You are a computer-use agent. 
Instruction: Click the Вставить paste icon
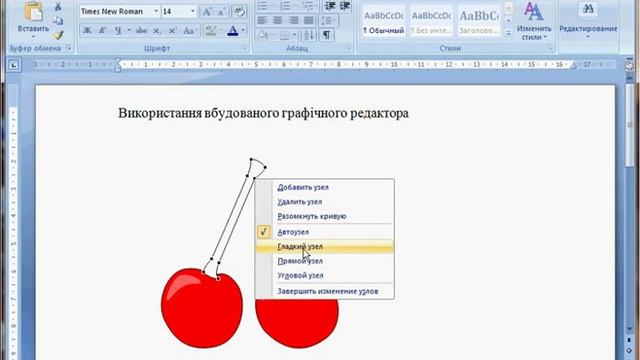pyautogui.click(x=33, y=11)
